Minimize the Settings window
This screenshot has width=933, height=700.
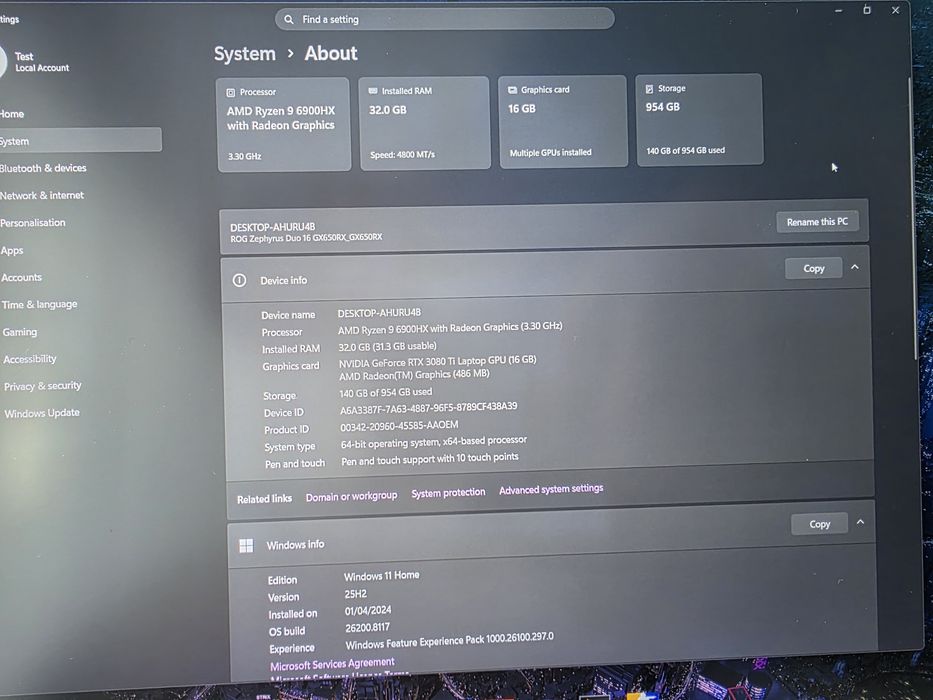838,11
